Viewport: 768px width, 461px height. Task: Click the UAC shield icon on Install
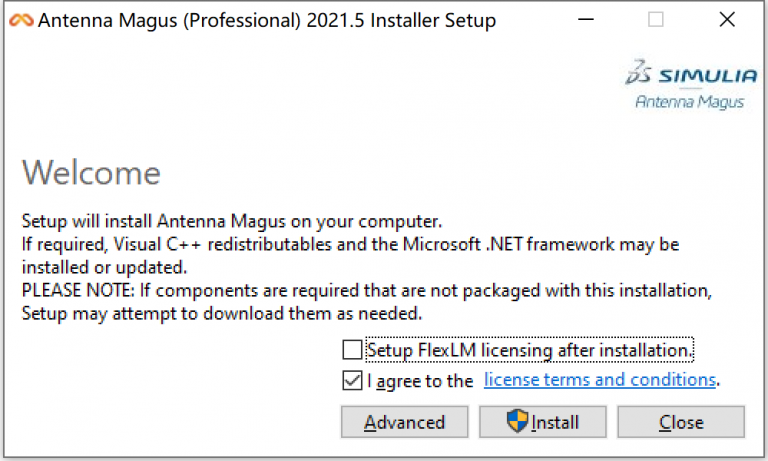pyautogui.click(x=517, y=421)
